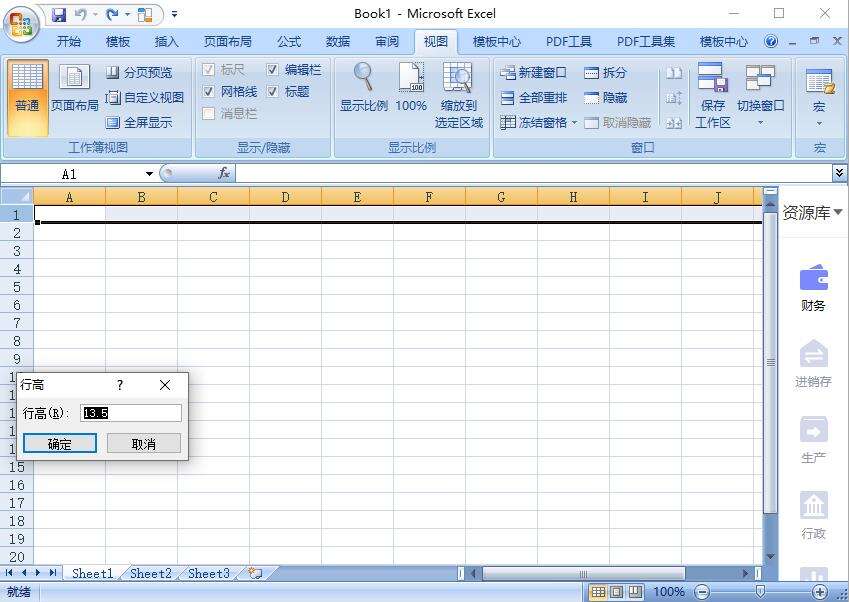Image resolution: width=849 pixels, height=602 pixels.
Task: Open 显示比例 zoom magnifier tool
Action: point(363,88)
